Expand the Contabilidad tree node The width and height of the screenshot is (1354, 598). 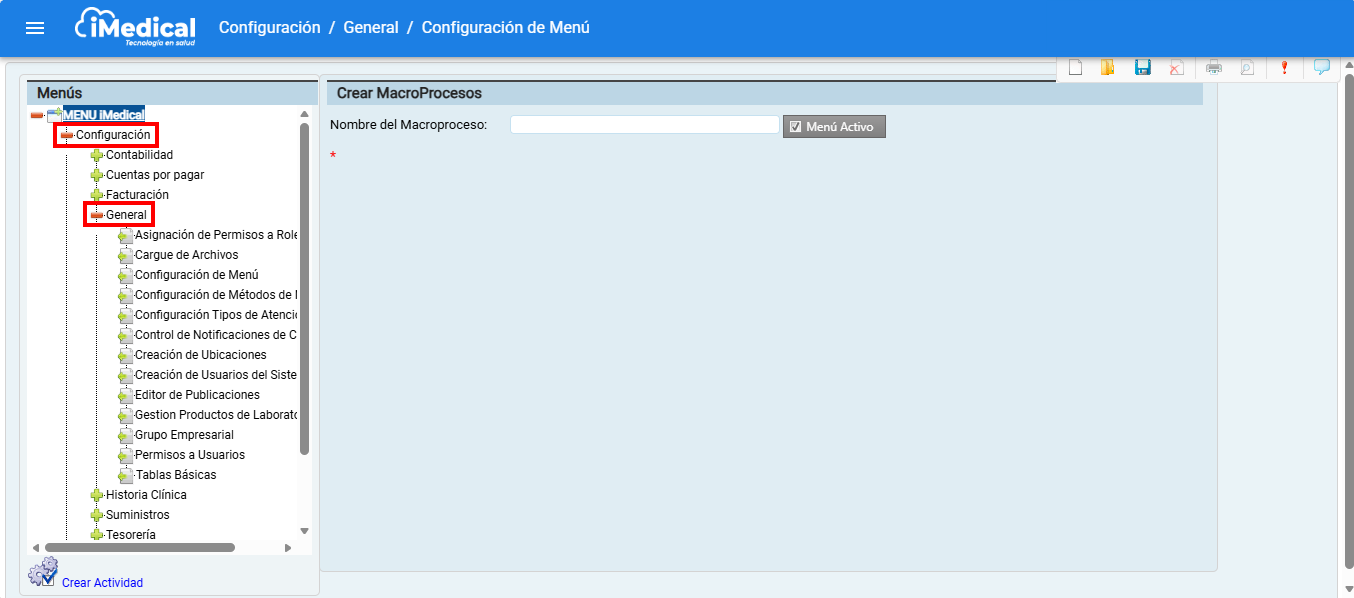click(x=97, y=155)
